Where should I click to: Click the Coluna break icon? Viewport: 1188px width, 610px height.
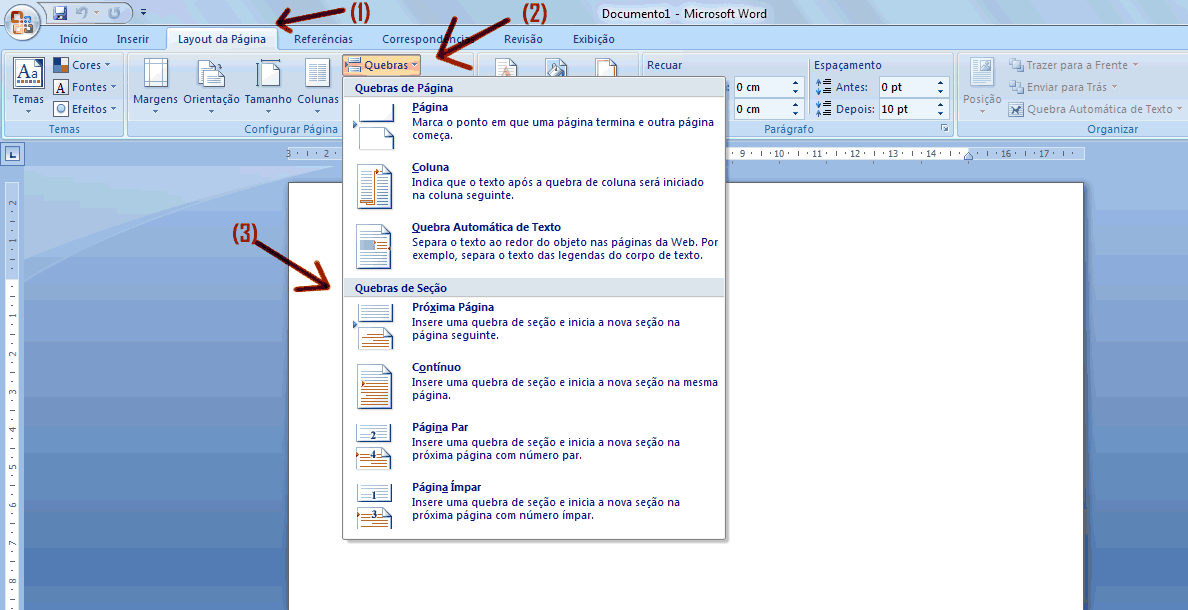pyautogui.click(x=375, y=186)
